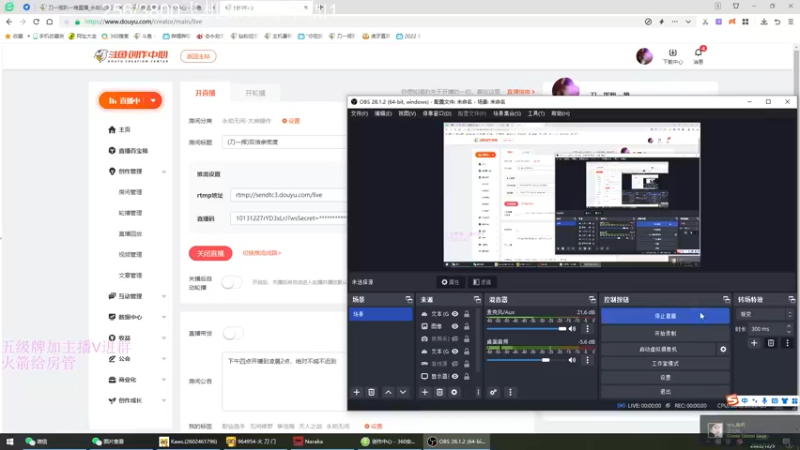This screenshot has width=800, height=450.
Task: Click the 房间标题 input field
Action: 284,142
